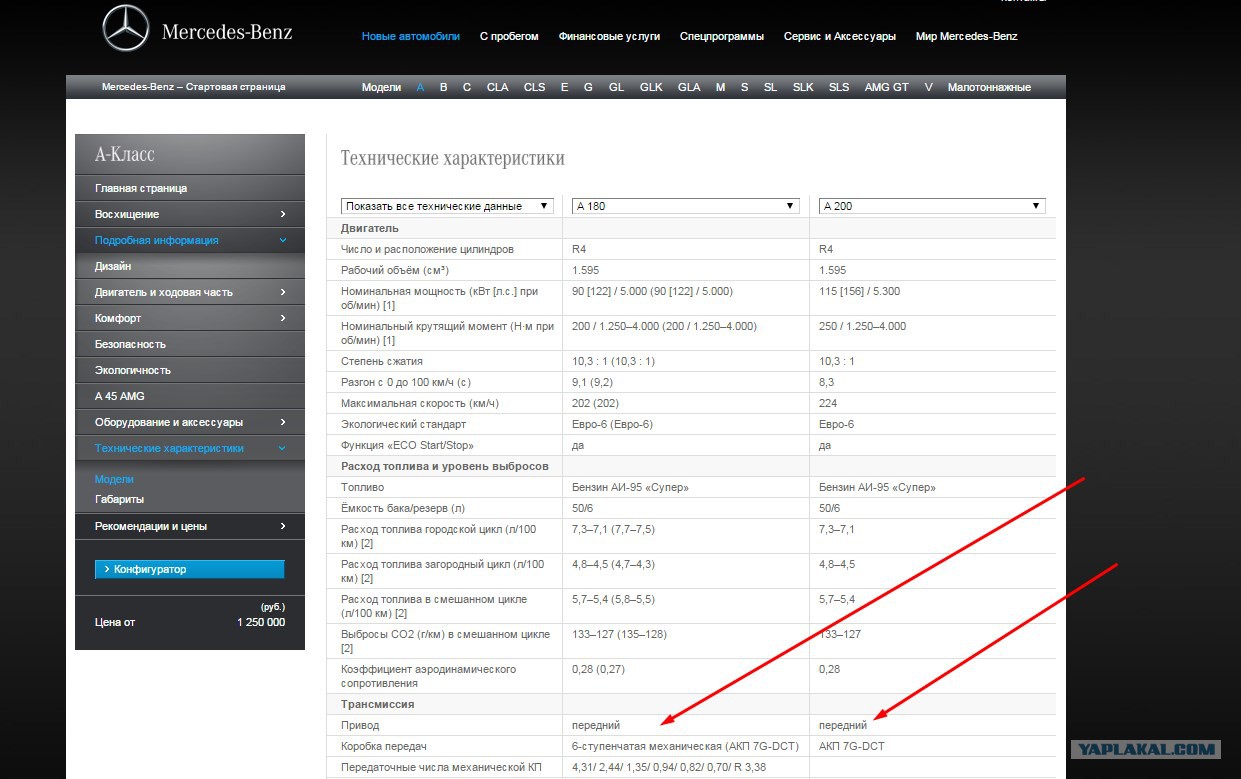
Task: Open the Габариты sidebar item
Action: tap(119, 499)
